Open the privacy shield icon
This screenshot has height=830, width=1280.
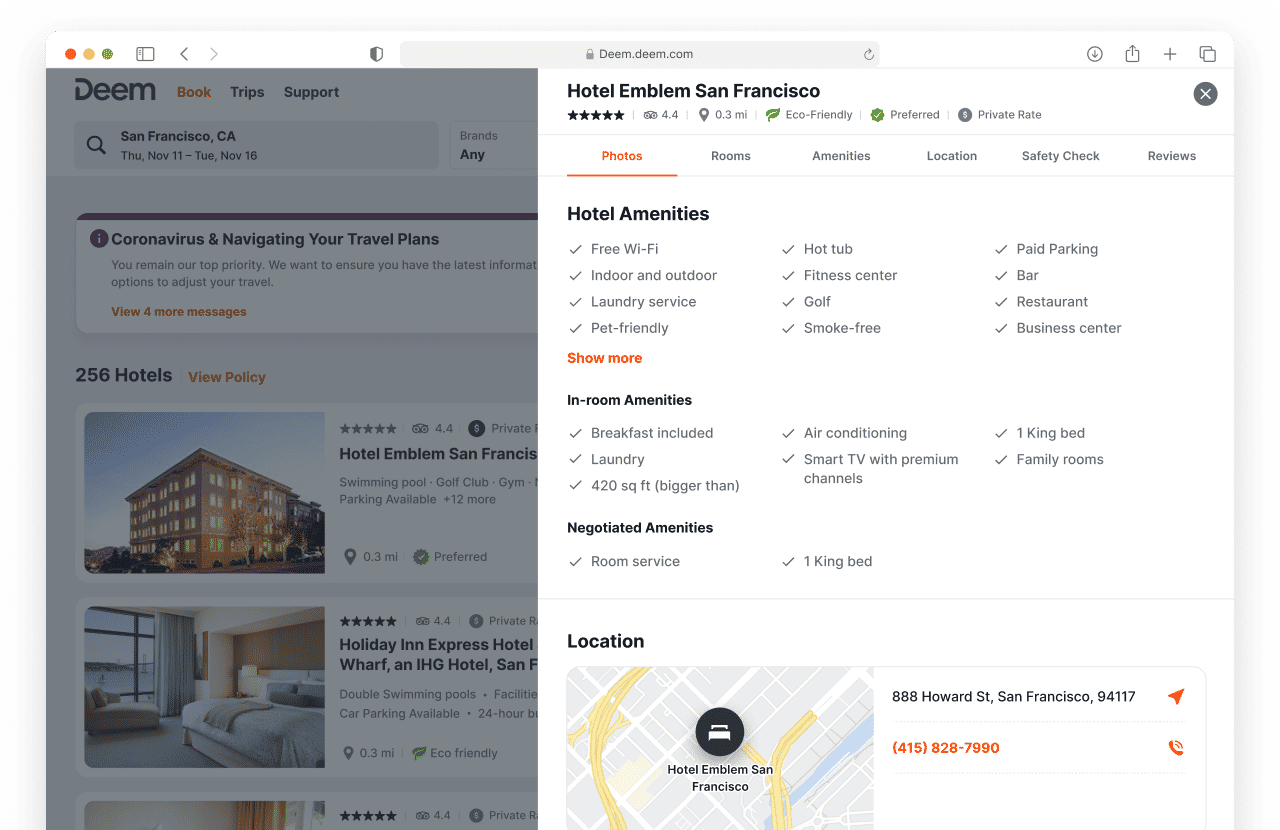[x=377, y=54]
